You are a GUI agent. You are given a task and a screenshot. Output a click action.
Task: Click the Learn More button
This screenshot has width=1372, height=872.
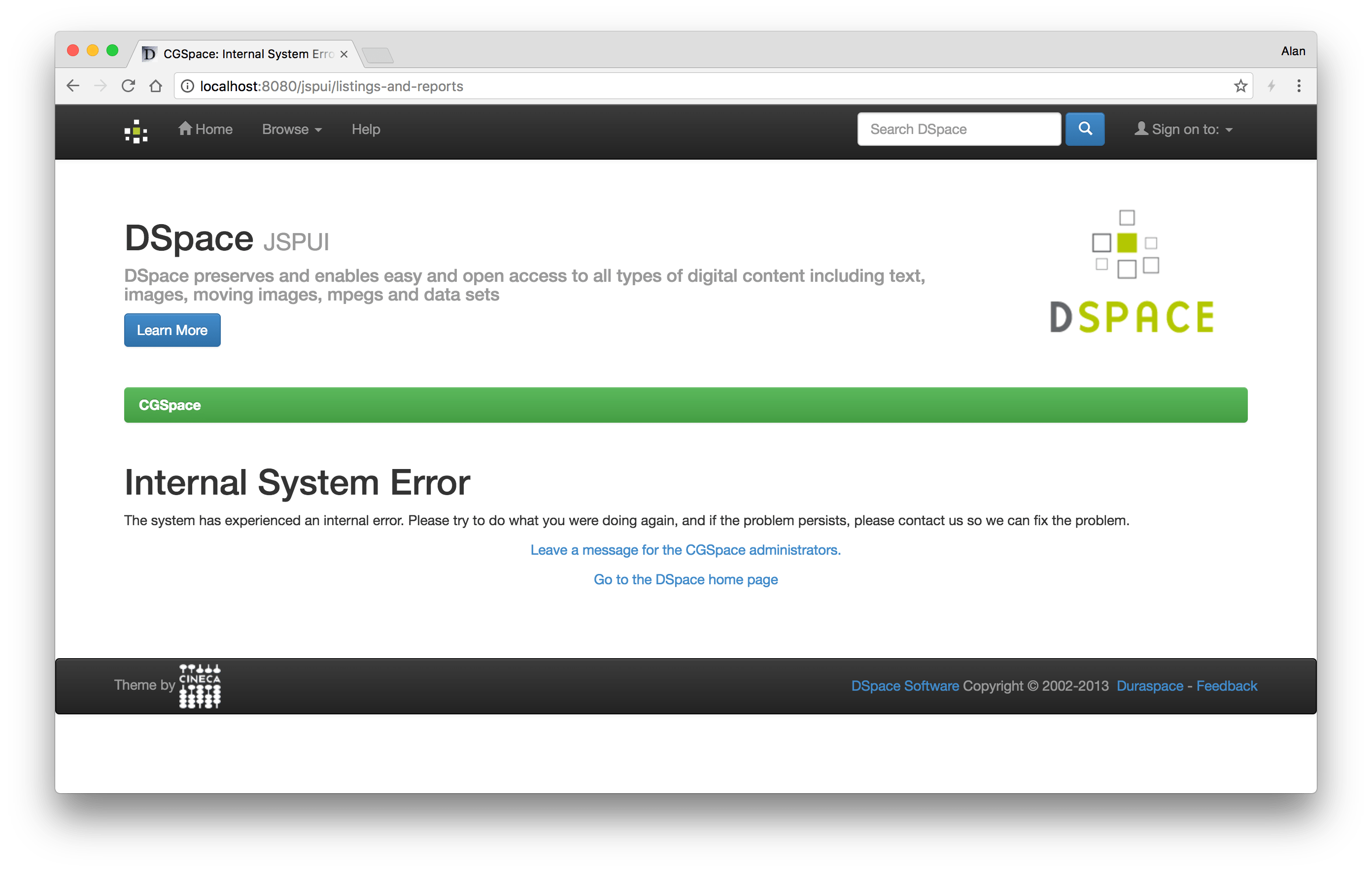(172, 331)
